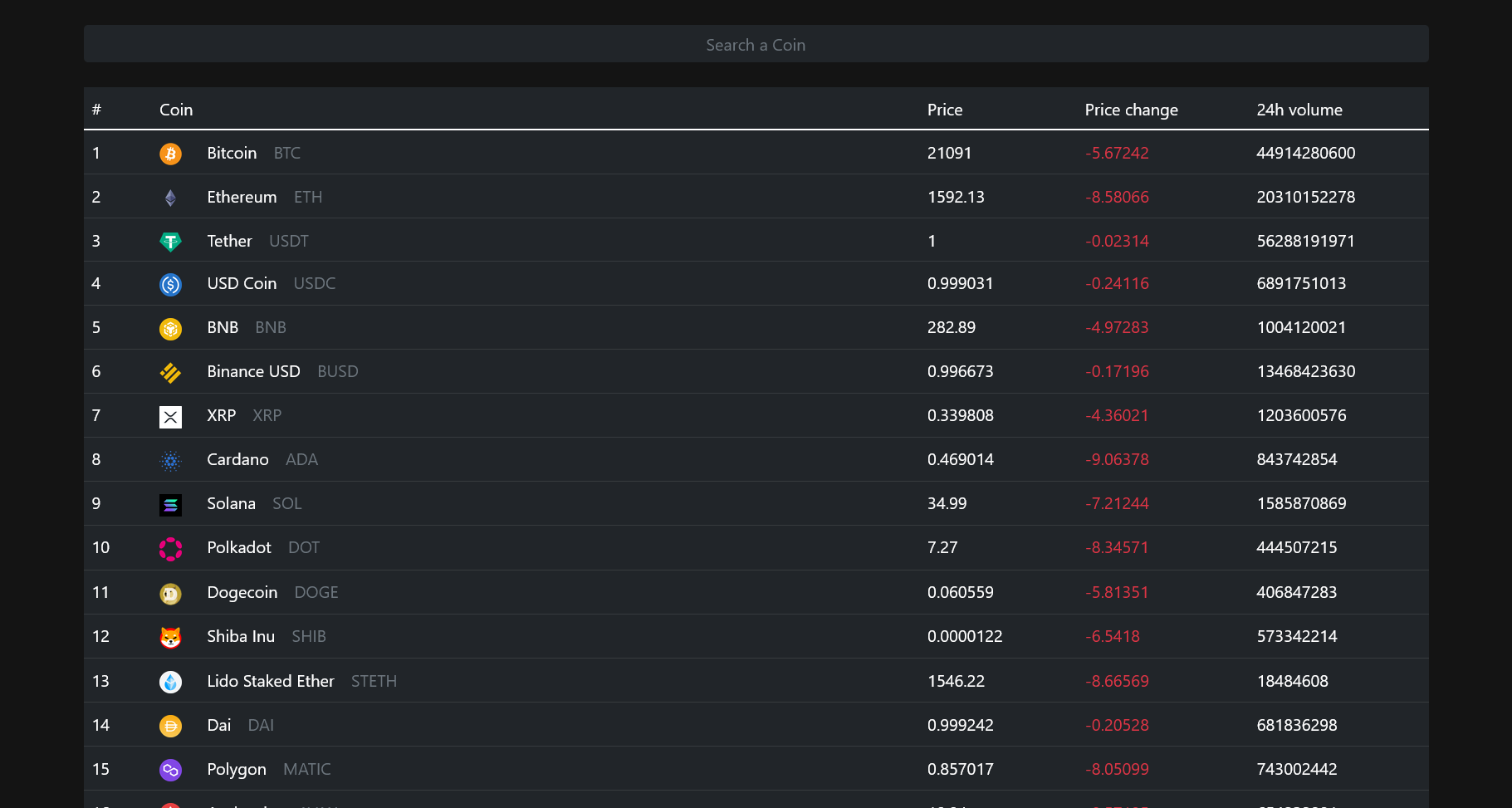Click the Lido Staked Ether logo icon
The height and width of the screenshot is (808, 1512).
click(170, 682)
